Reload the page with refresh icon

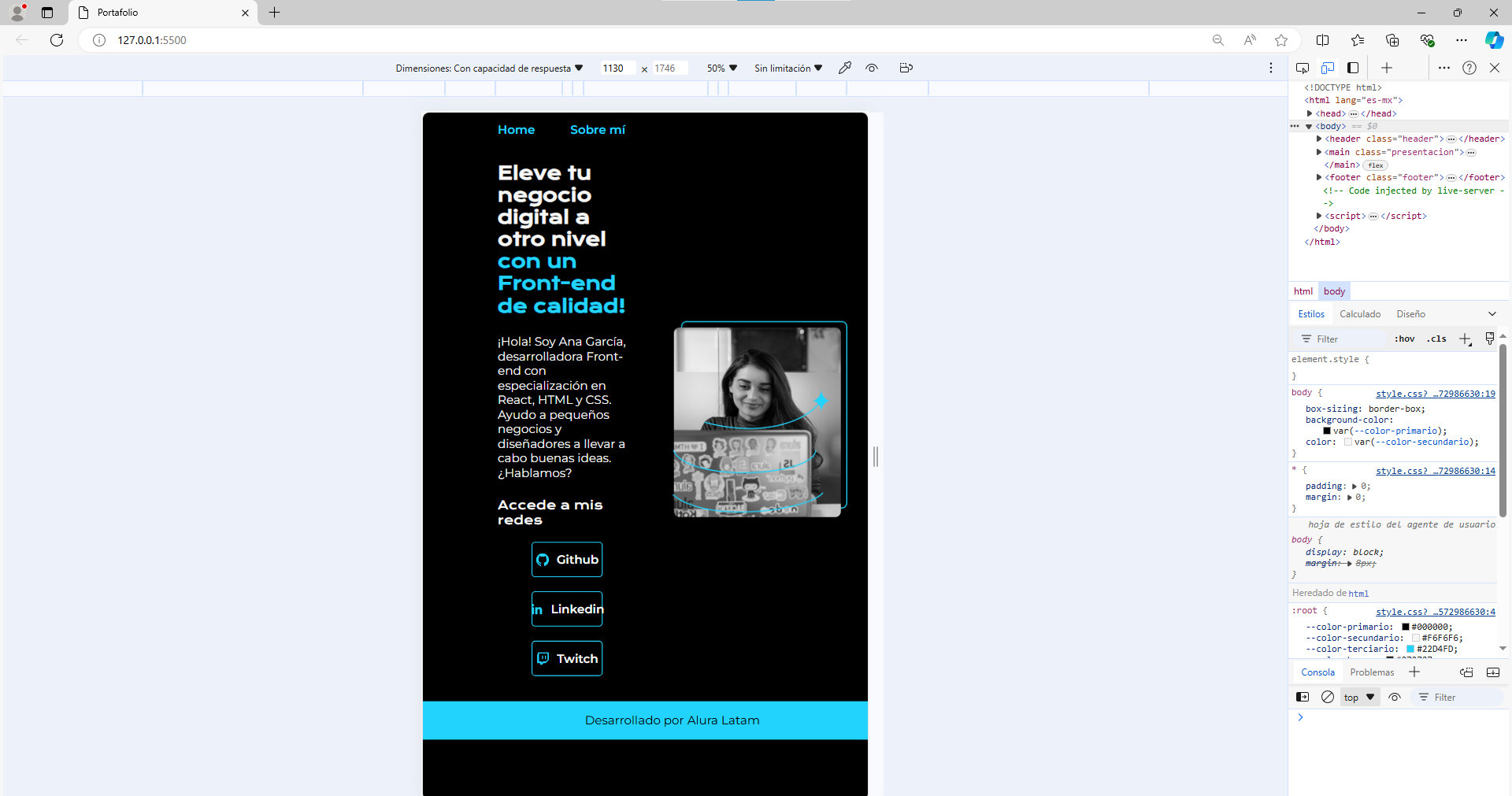[x=57, y=40]
